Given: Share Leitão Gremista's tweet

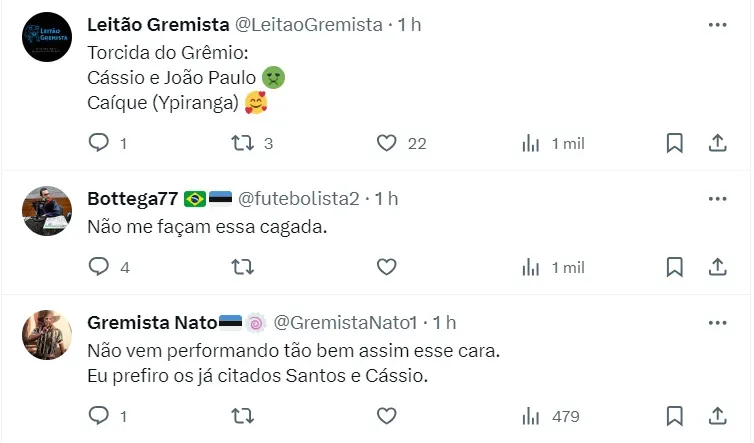Looking at the screenshot, I should pos(717,143).
